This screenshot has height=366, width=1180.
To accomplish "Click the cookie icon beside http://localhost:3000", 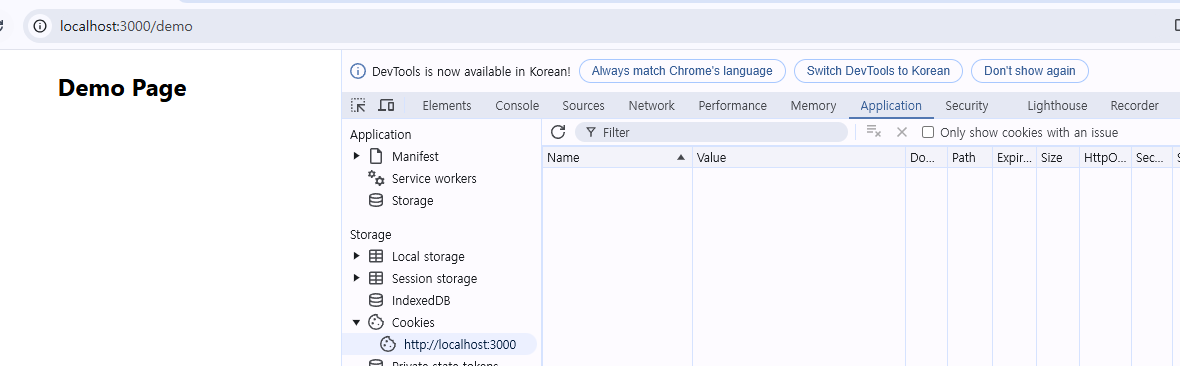I will (x=388, y=344).
